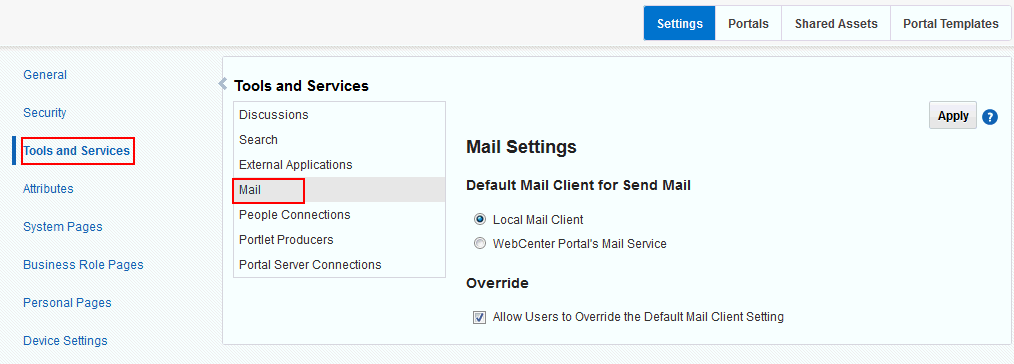Select Portlet Producers in the list

click(x=340, y=240)
